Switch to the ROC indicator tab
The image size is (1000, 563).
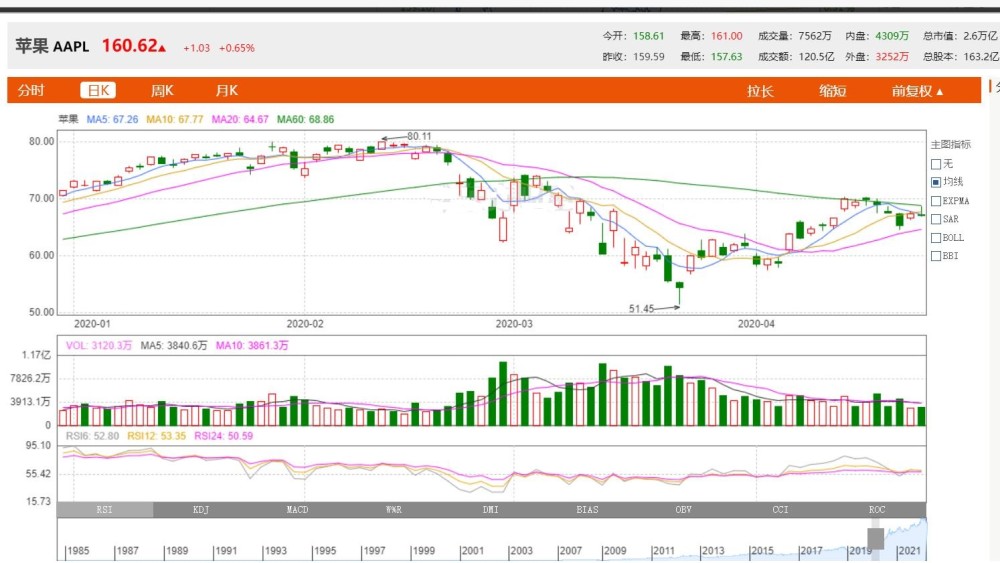877,509
